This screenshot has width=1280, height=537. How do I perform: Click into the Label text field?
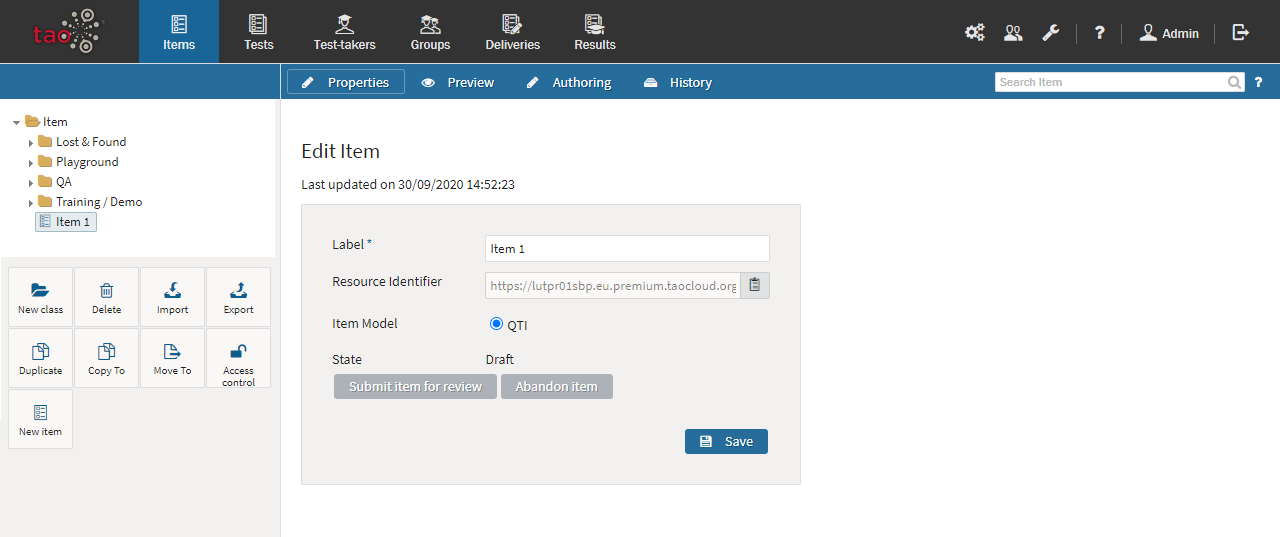[627, 249]
